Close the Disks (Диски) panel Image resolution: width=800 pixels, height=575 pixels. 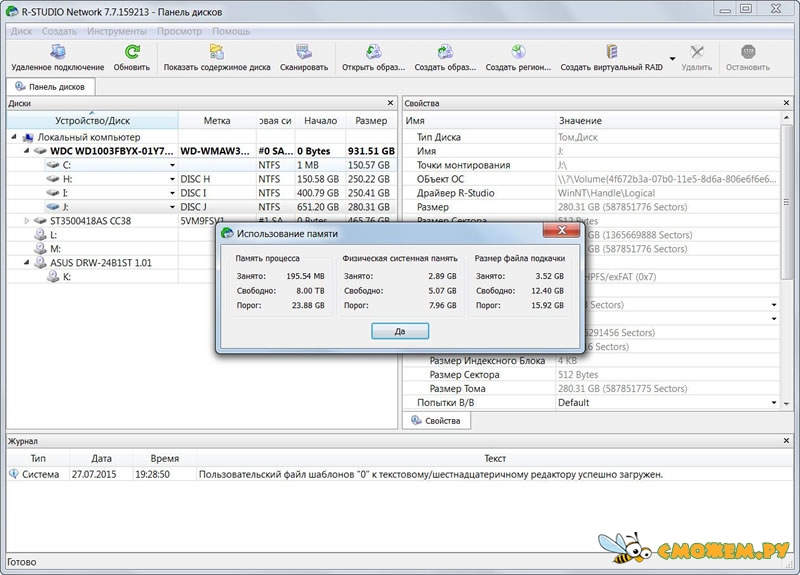click(390, 103)
